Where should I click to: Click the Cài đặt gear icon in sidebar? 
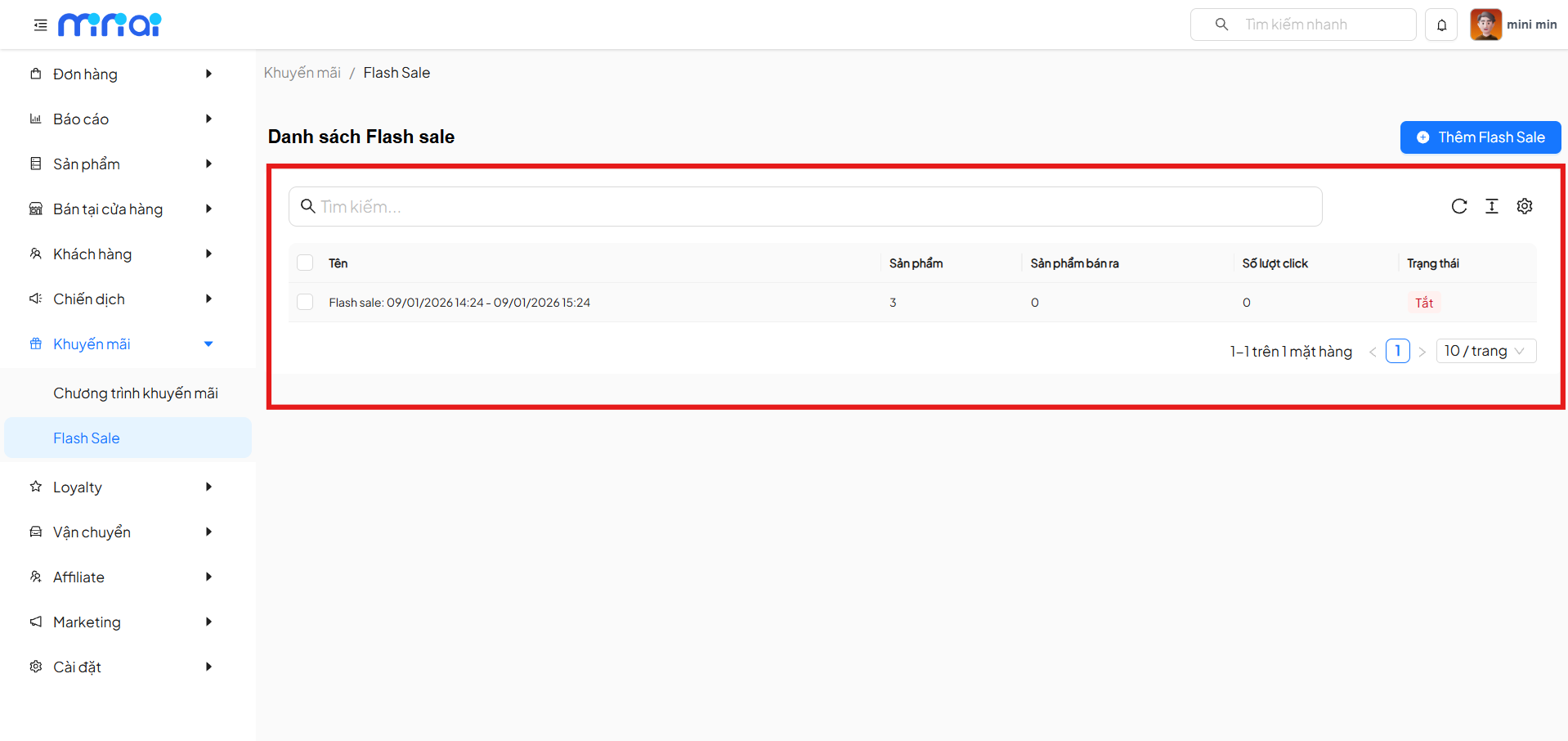tap(36, 667)
